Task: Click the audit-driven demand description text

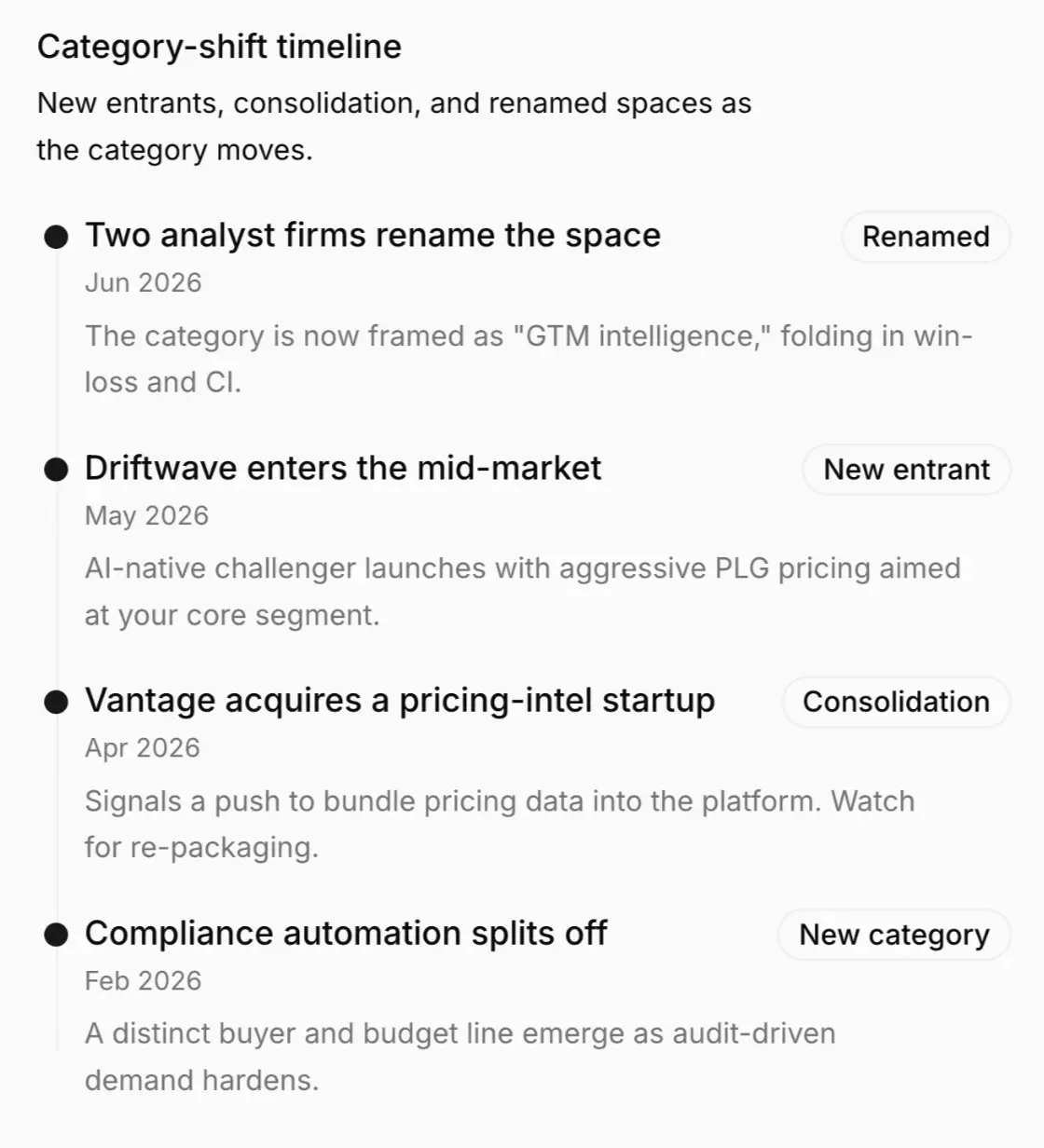Action: pyautogui.click(x=460, y=1057)
